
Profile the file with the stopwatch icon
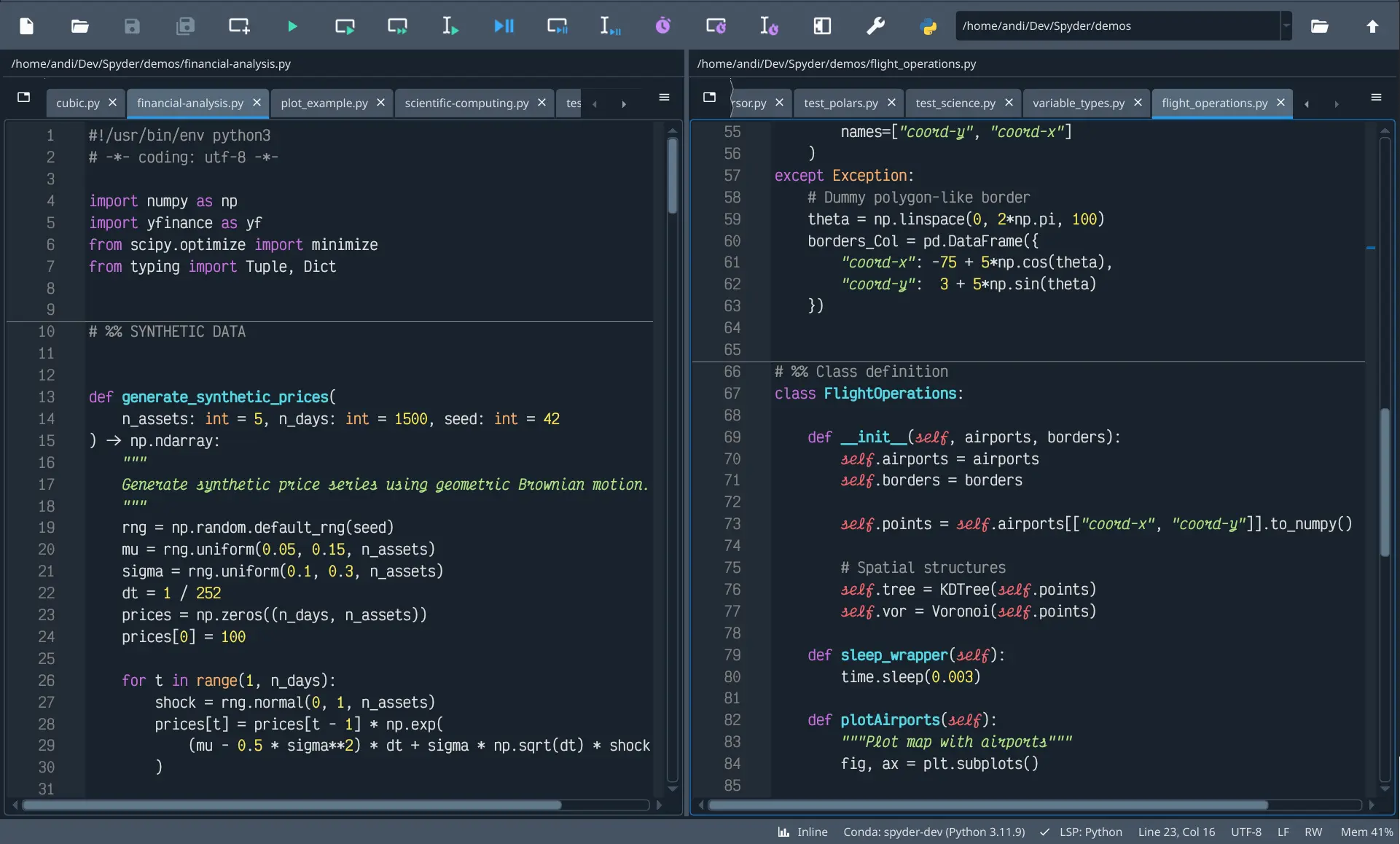point(662,26)
